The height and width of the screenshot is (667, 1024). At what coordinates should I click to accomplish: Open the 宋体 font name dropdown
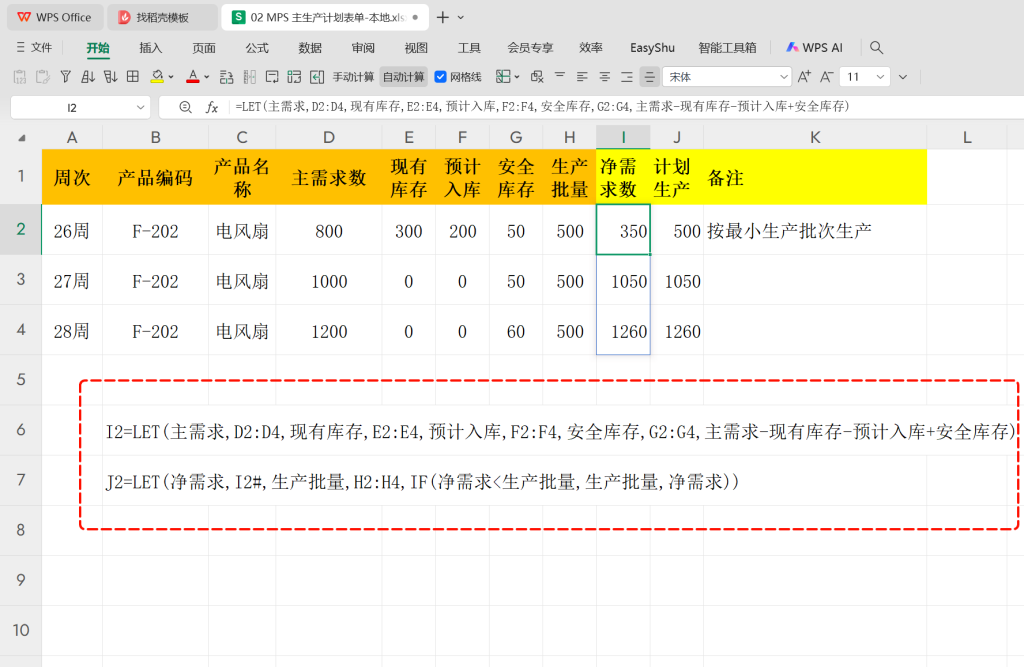(x=784, y=77)
